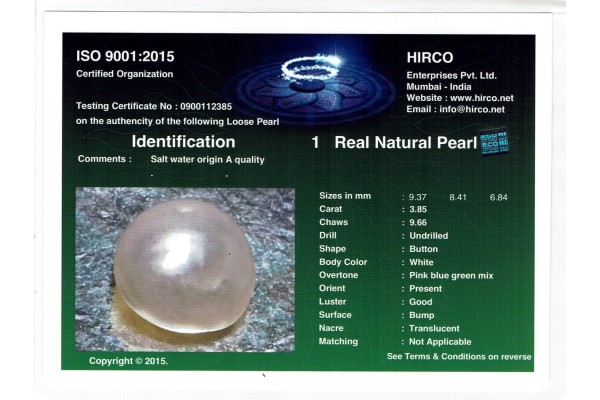Click 'Certified Organization' text
Viewport: 600px width, 400px height.
click(x=124, y=74)
